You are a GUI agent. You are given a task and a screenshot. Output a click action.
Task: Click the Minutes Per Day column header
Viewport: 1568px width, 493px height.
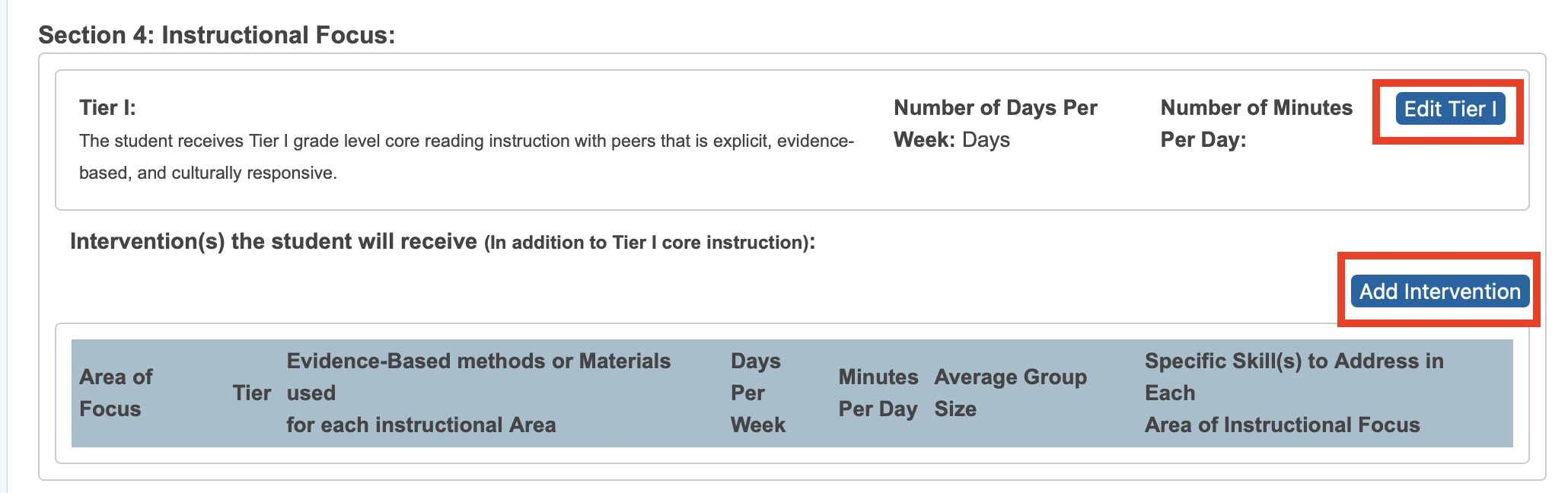point(878,393)
